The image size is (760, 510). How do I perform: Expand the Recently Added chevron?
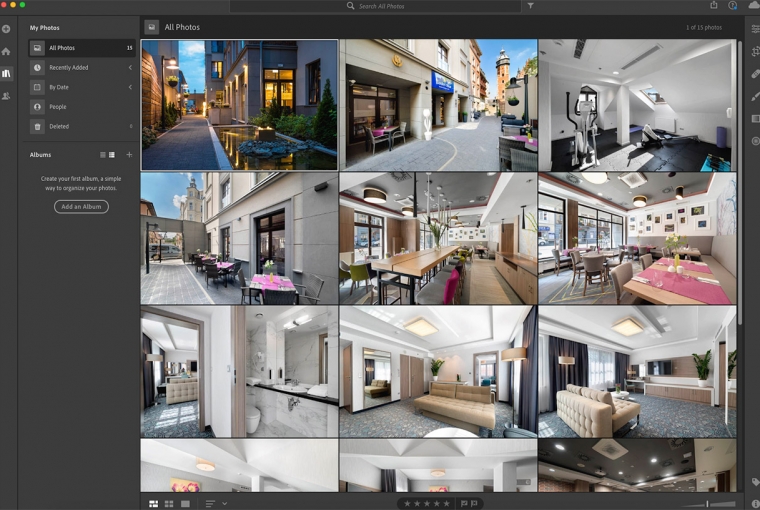[130, 68]
